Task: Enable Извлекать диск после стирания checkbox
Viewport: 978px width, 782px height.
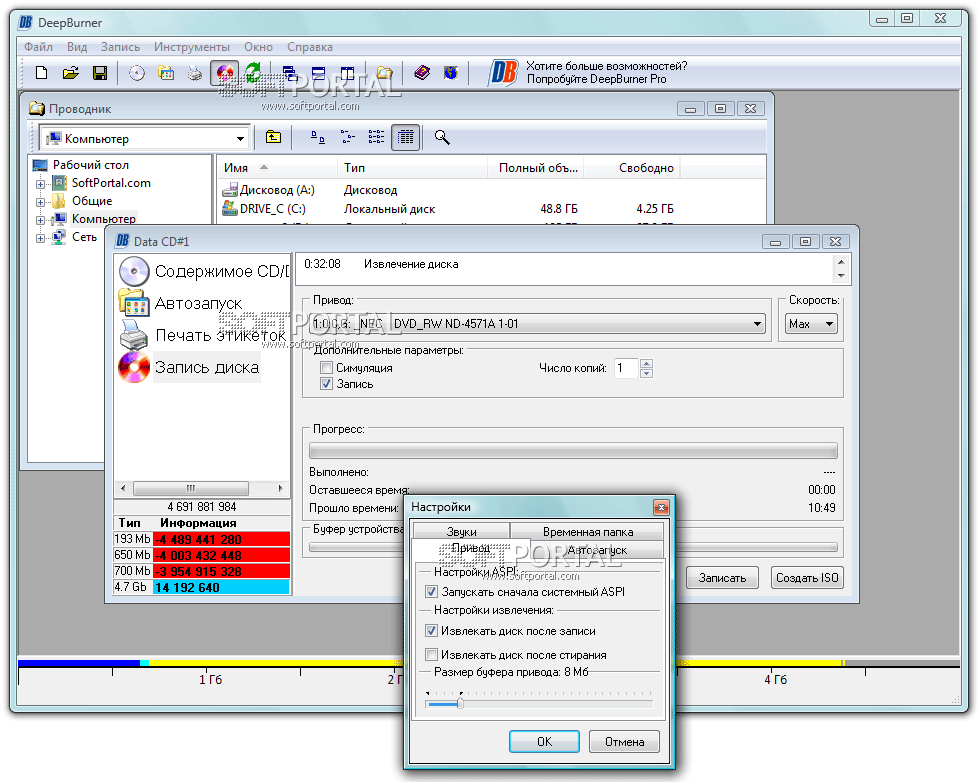Action: tap(431, 655)
